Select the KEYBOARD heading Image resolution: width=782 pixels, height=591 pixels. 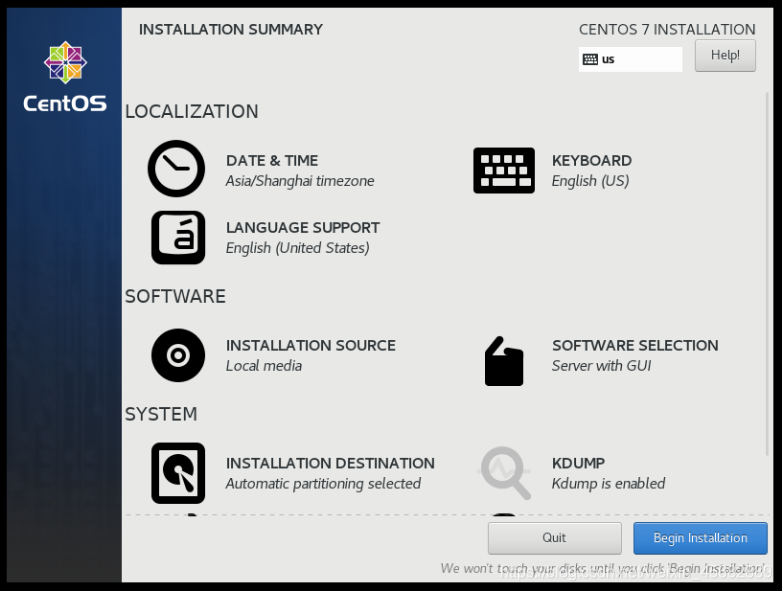coord(591,161)
